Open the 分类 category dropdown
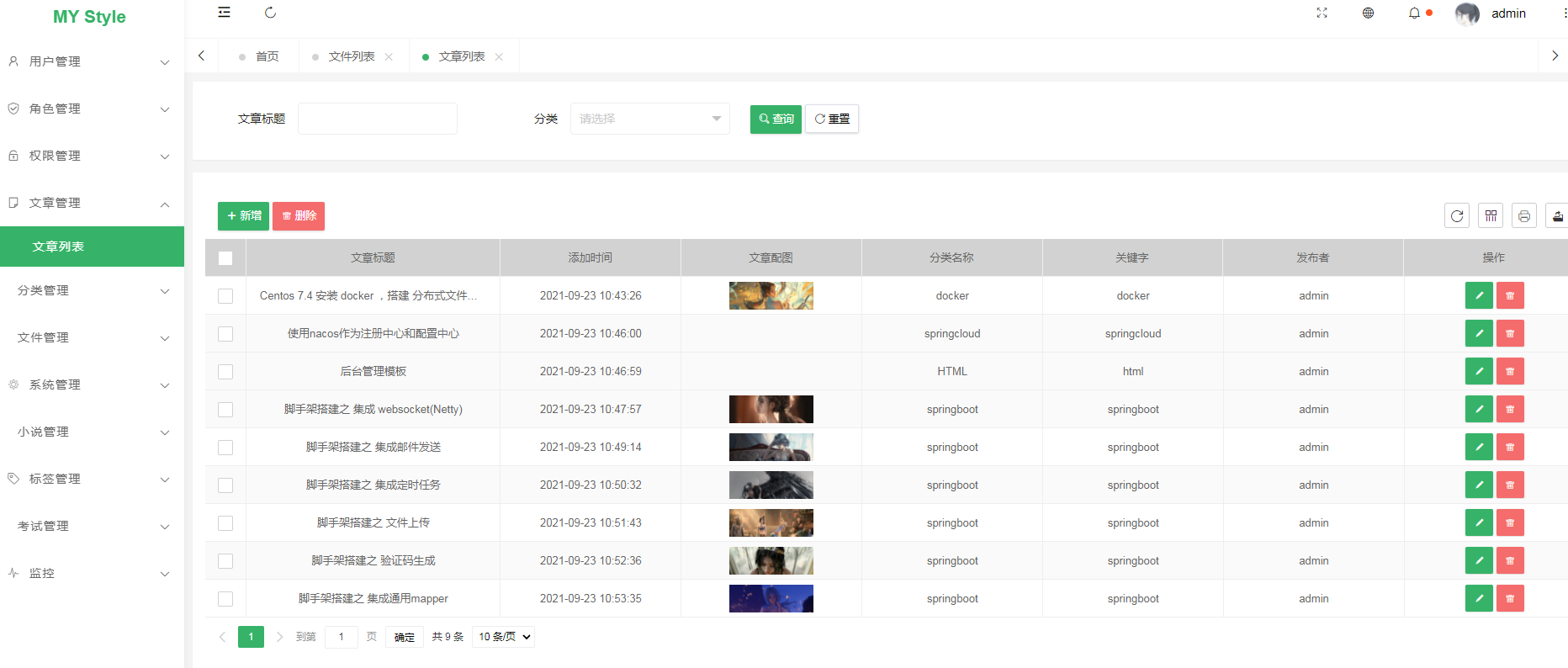This screenshot has height=668, width=1568. pos(649,119)
